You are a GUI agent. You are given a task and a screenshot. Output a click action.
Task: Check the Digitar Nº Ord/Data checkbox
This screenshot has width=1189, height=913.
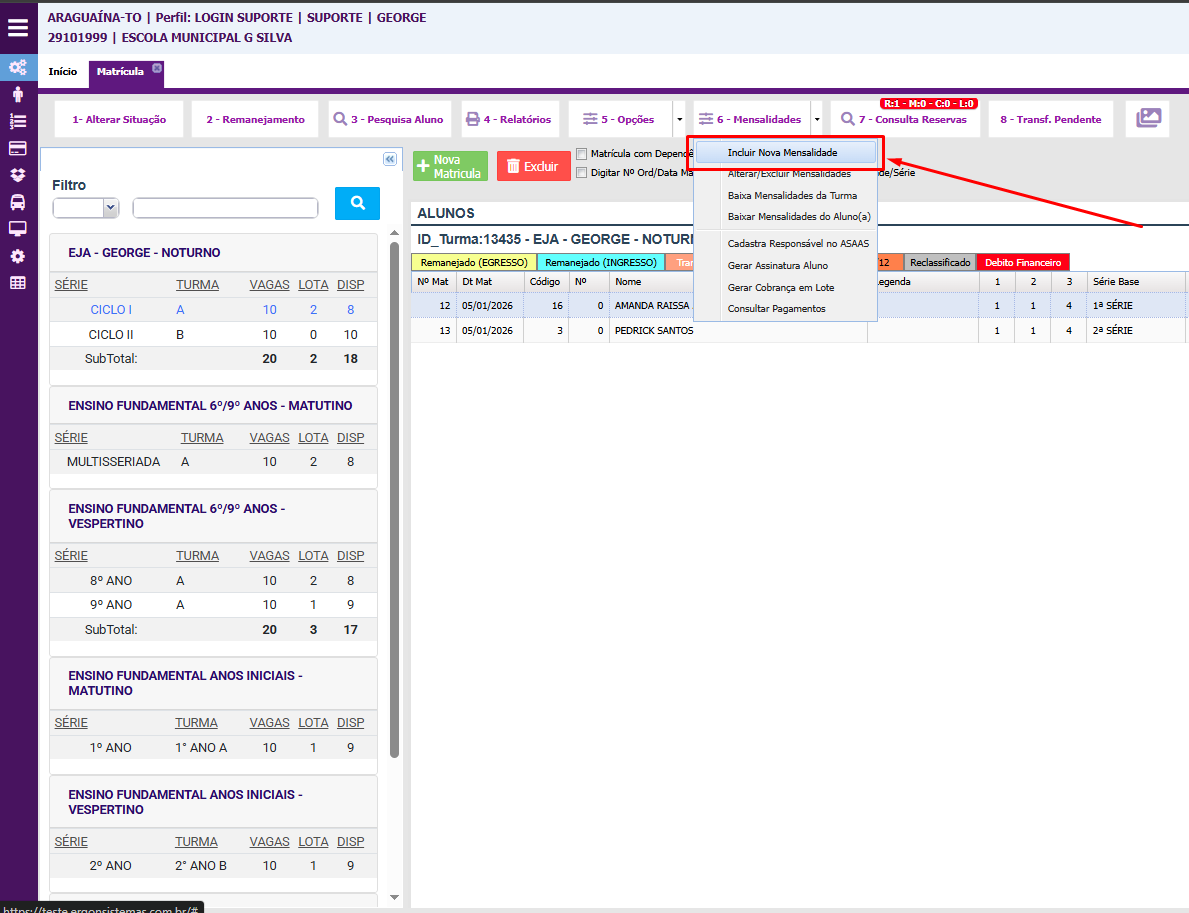pos(581,173)
